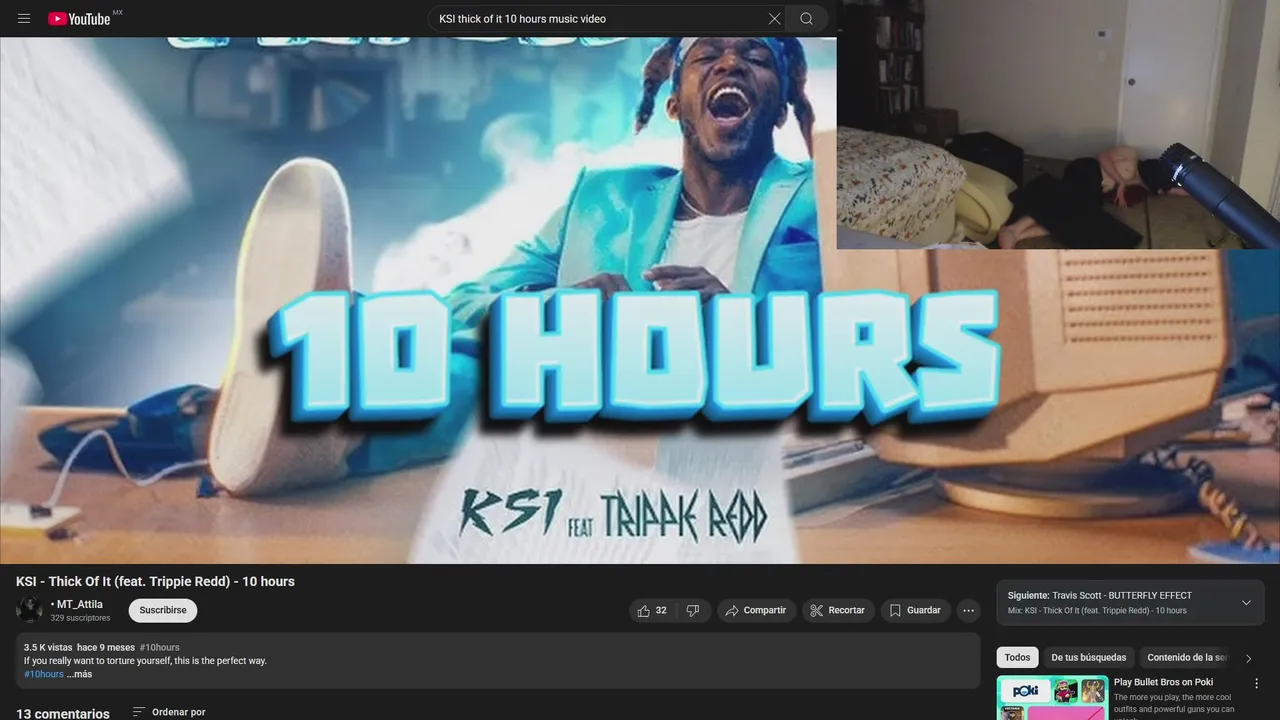Click the 329 suscriptores count
Viewport: 1280px width, 720px height.
point(80,618)
